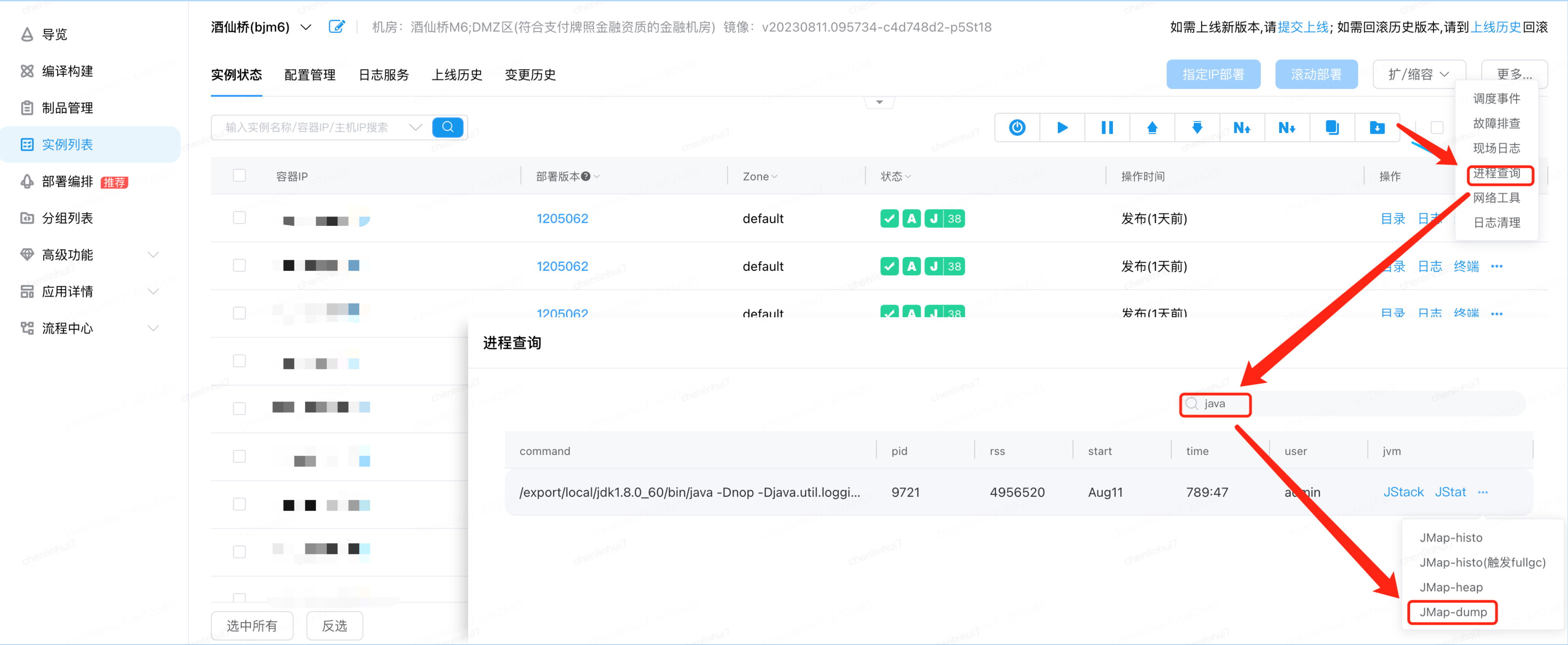
Task: Open the 状态 column filter dropdown
Action: [908, 177]
